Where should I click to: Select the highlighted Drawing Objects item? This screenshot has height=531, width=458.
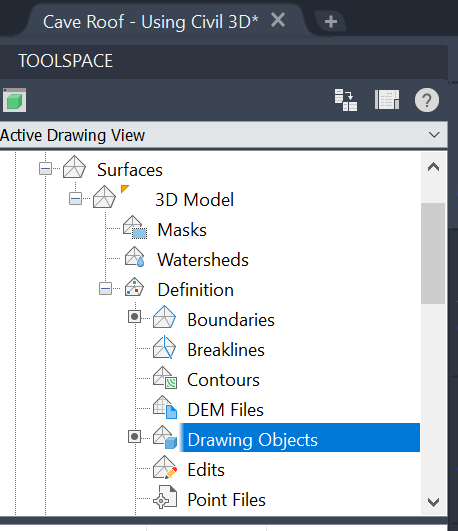click(299, 438)
